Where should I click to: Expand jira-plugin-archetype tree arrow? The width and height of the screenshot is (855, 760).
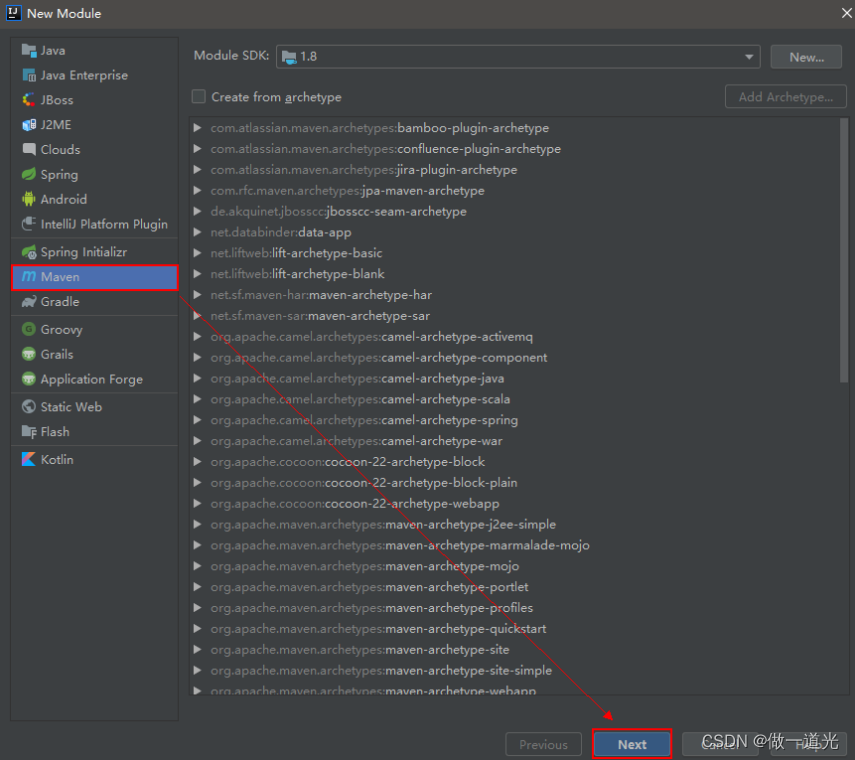click(x=197, y=170)
